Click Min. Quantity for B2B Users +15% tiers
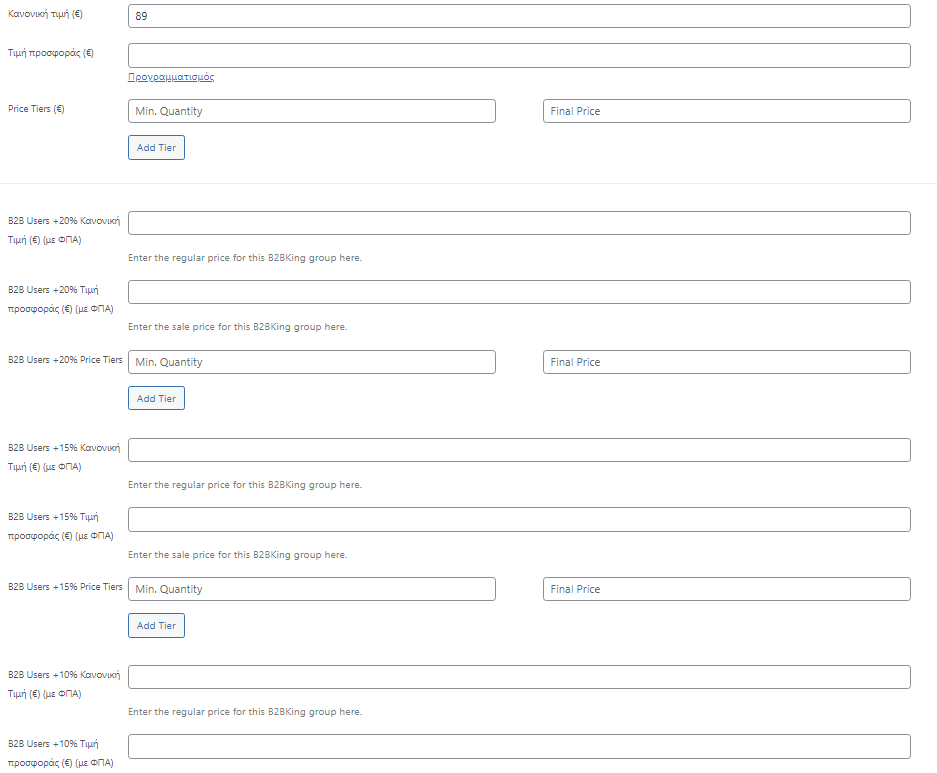The image size is (937, 773). [x=312, y=589]
